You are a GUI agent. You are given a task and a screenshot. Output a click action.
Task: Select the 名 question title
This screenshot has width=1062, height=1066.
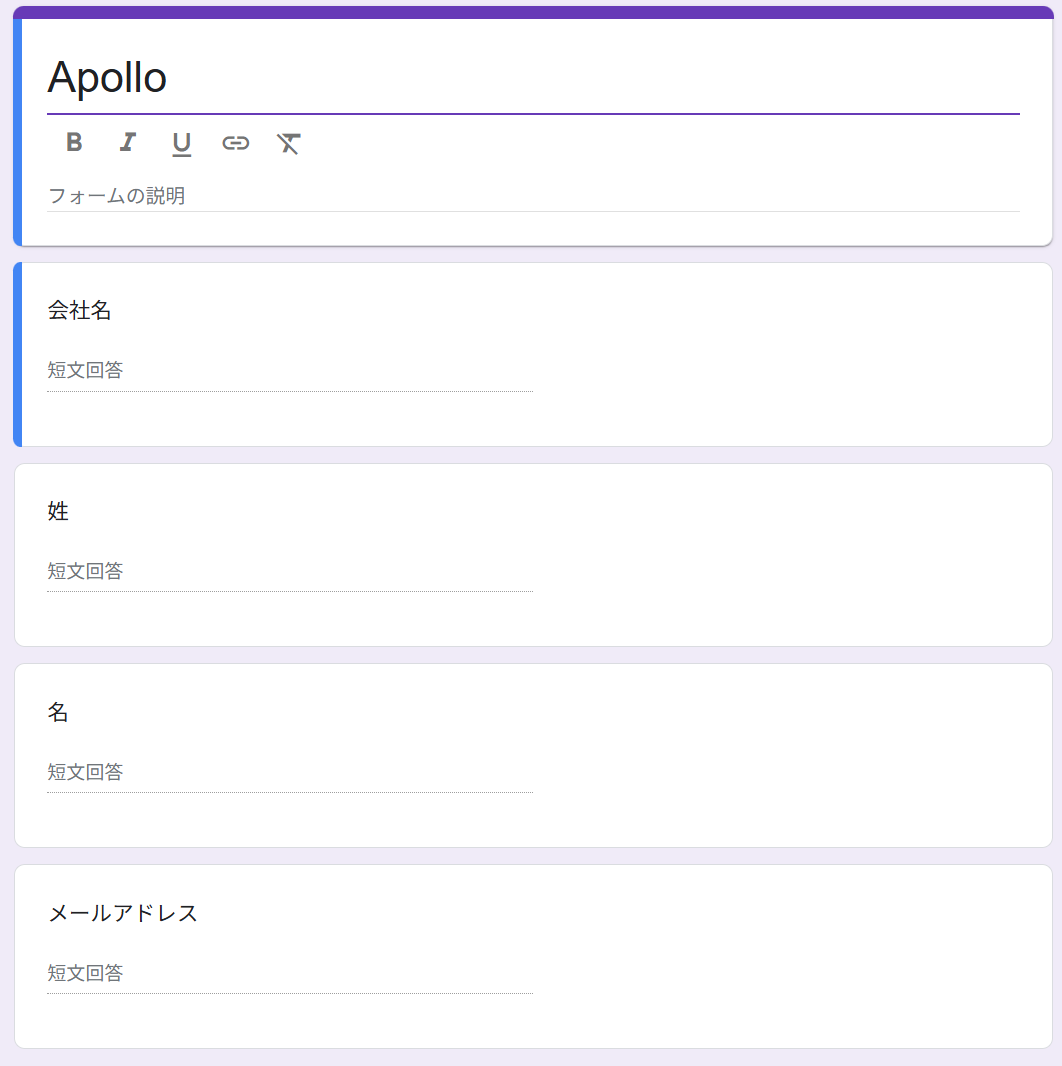(59, 713)
